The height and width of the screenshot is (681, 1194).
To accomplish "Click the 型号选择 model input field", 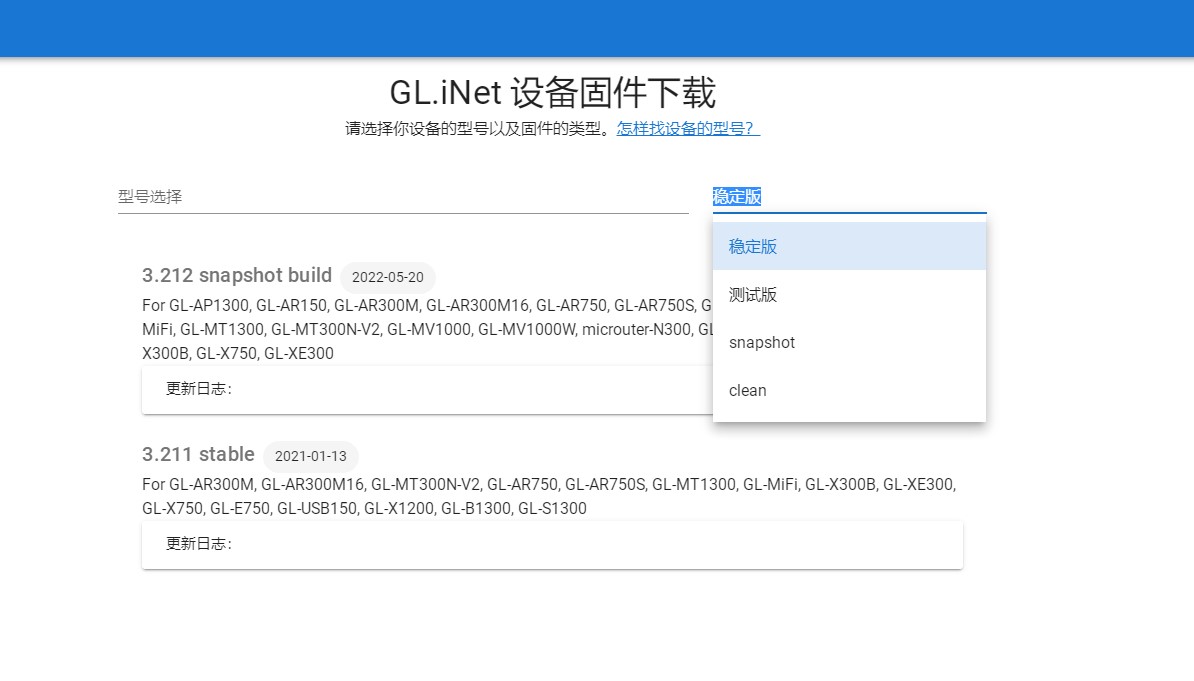I will point(402,197).
